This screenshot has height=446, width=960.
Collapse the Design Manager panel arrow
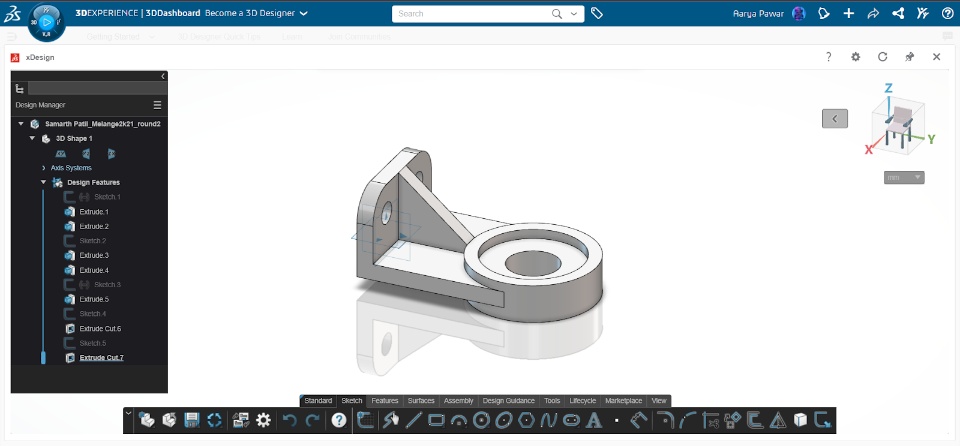point(163,76)
